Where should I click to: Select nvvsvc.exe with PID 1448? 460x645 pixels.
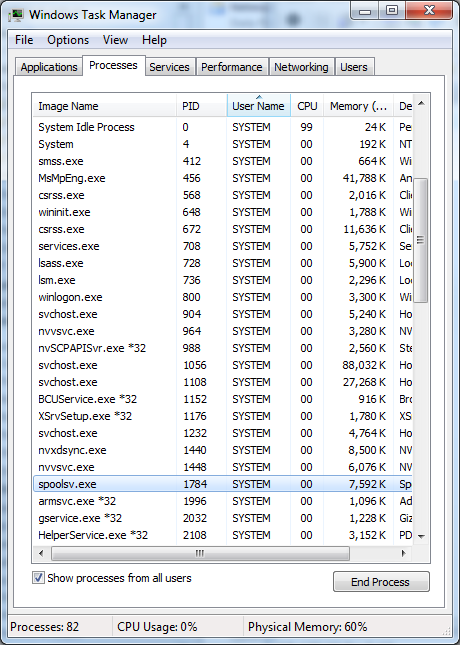pos(223,467)
